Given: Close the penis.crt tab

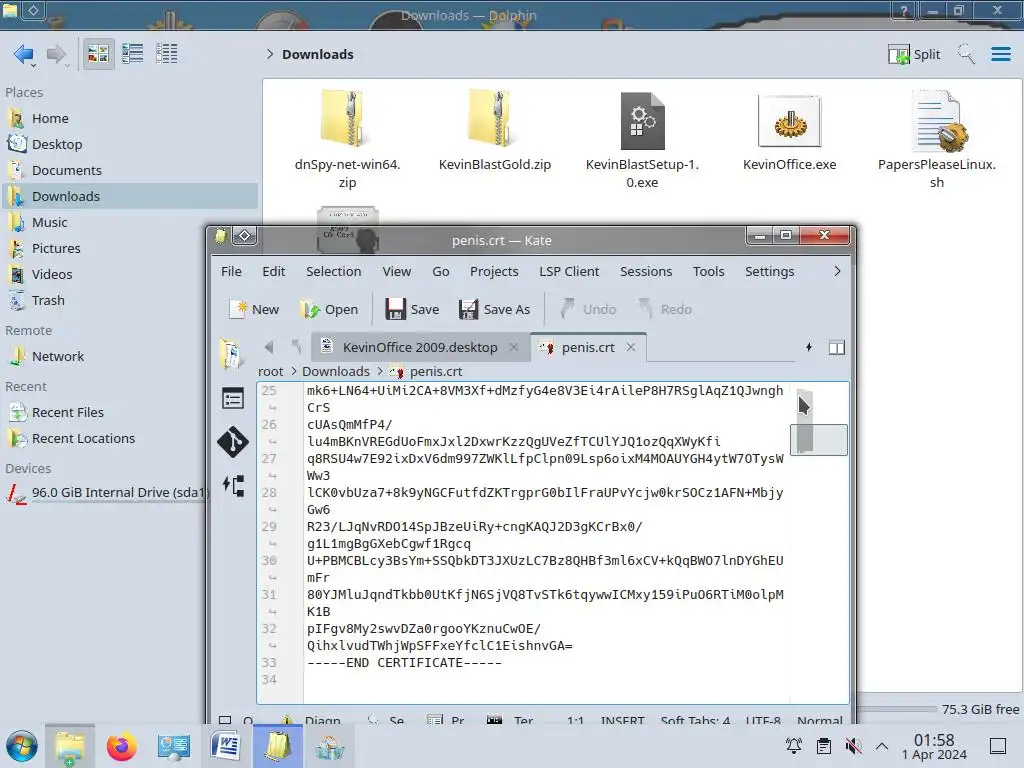Looking at the screenshot, I should coord(631,347).
